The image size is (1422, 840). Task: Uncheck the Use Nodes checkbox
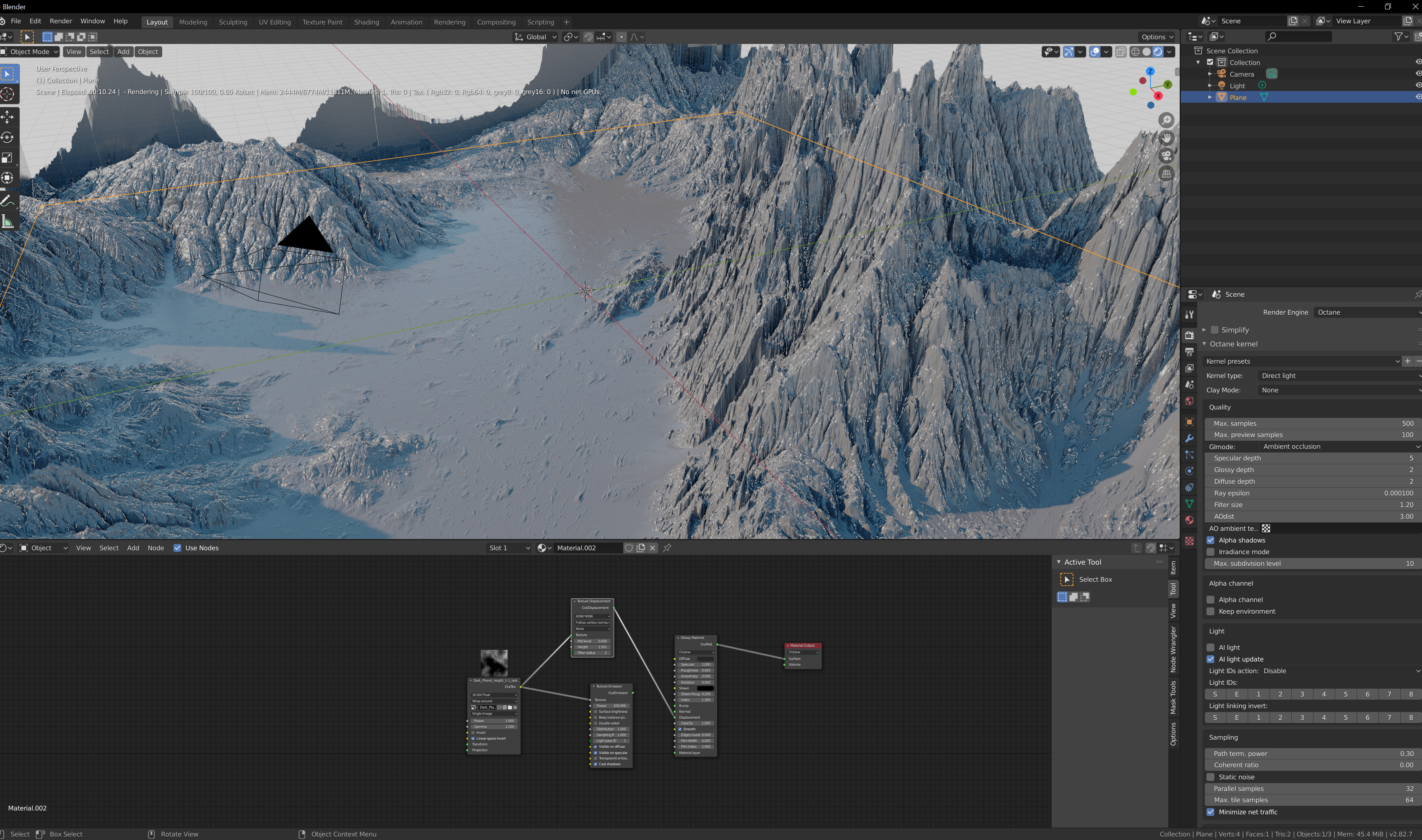point(177,548)
